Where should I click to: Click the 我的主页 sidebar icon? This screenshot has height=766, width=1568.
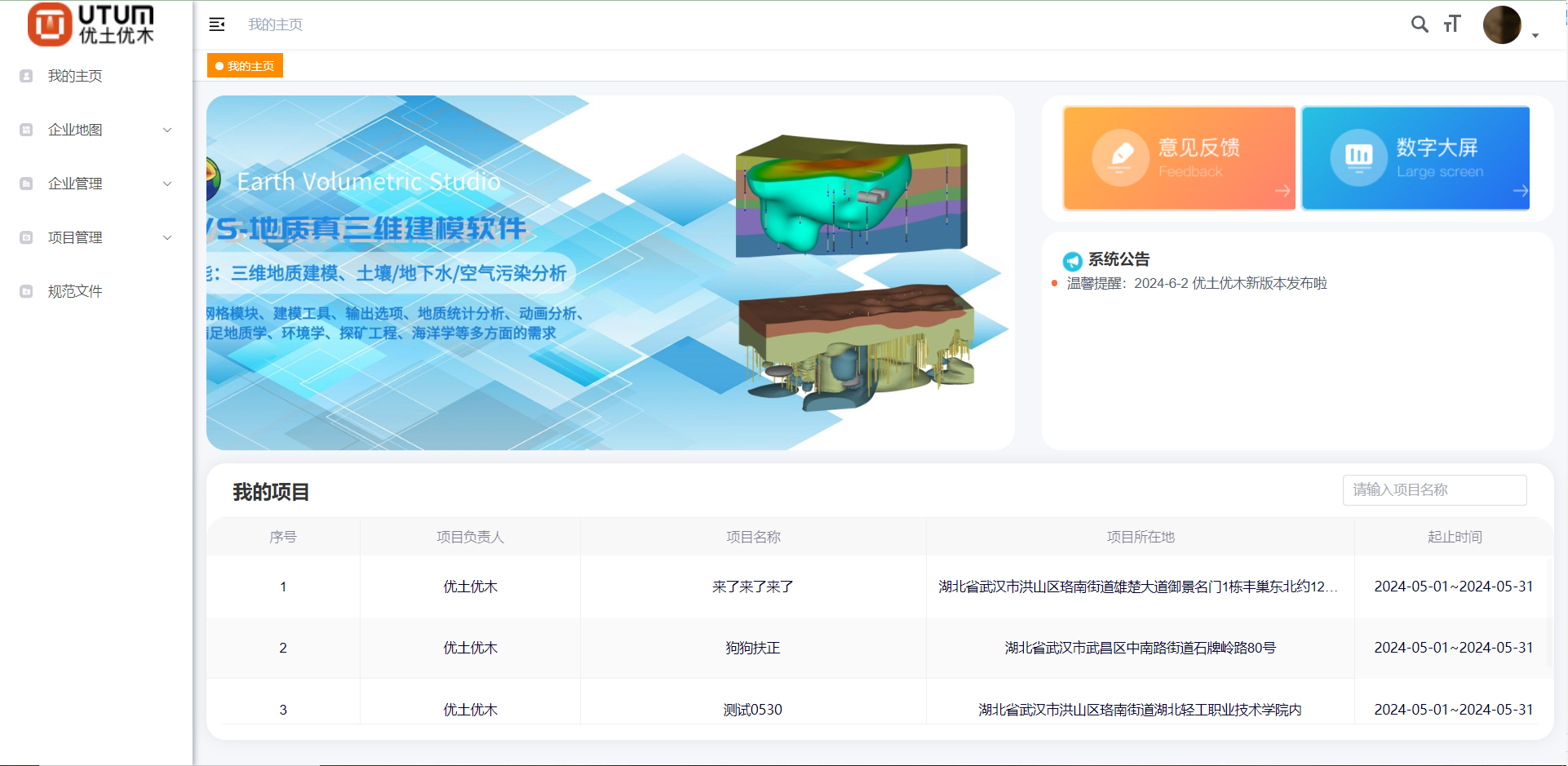tap(26, 76)
